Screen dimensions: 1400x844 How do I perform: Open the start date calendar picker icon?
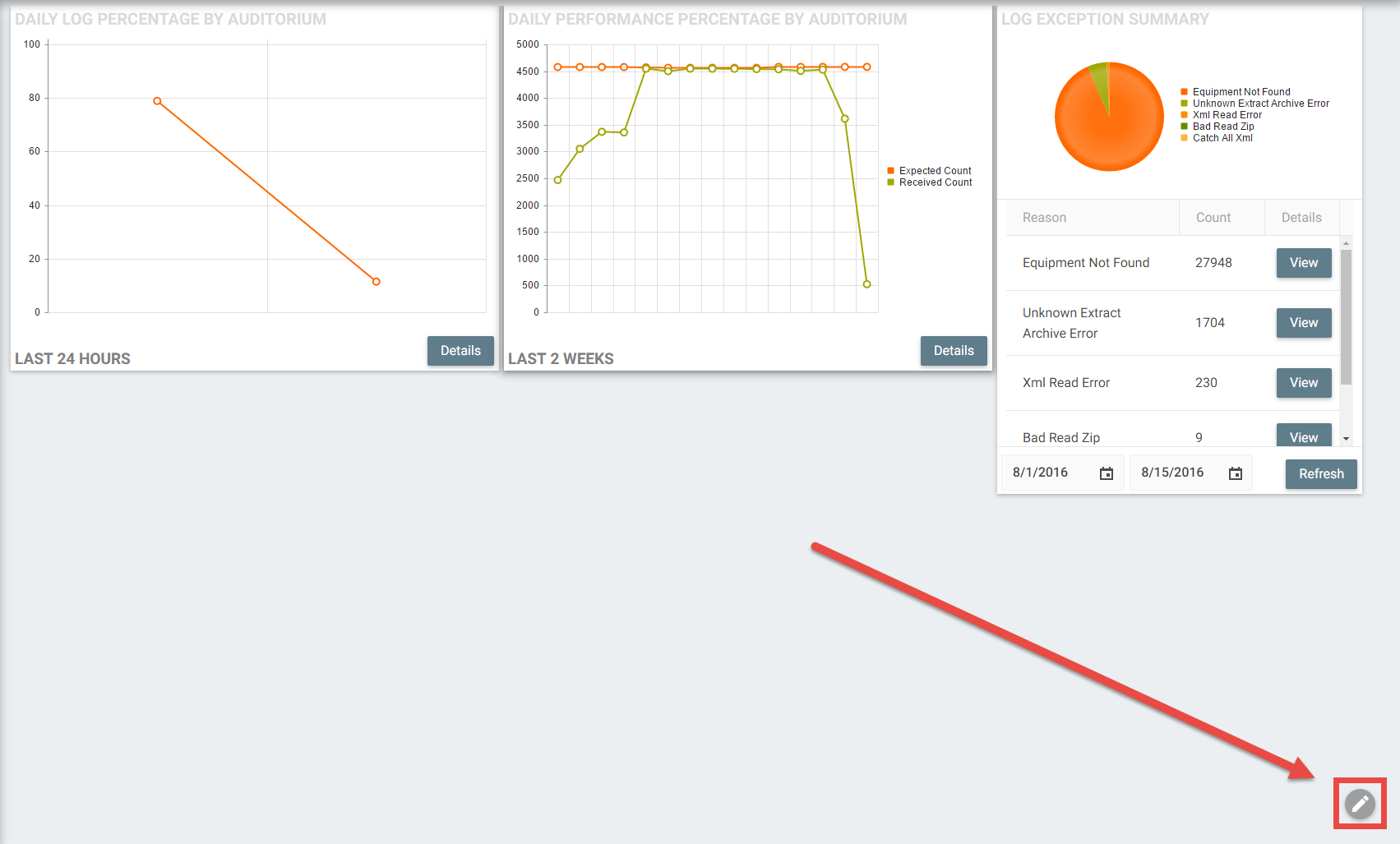click(1107, 473)
